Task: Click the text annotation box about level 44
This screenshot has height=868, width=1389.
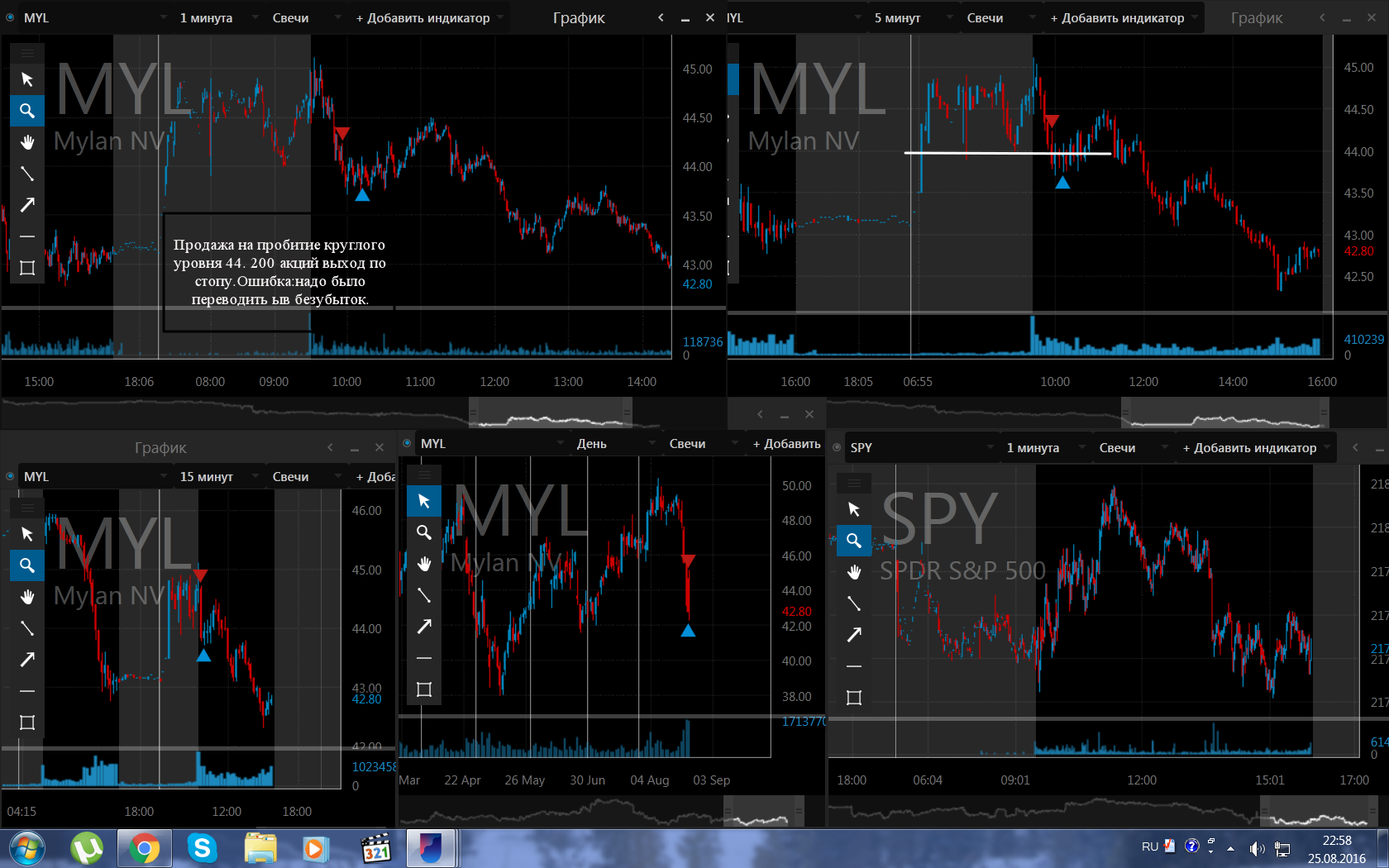Action: (279, 272)
